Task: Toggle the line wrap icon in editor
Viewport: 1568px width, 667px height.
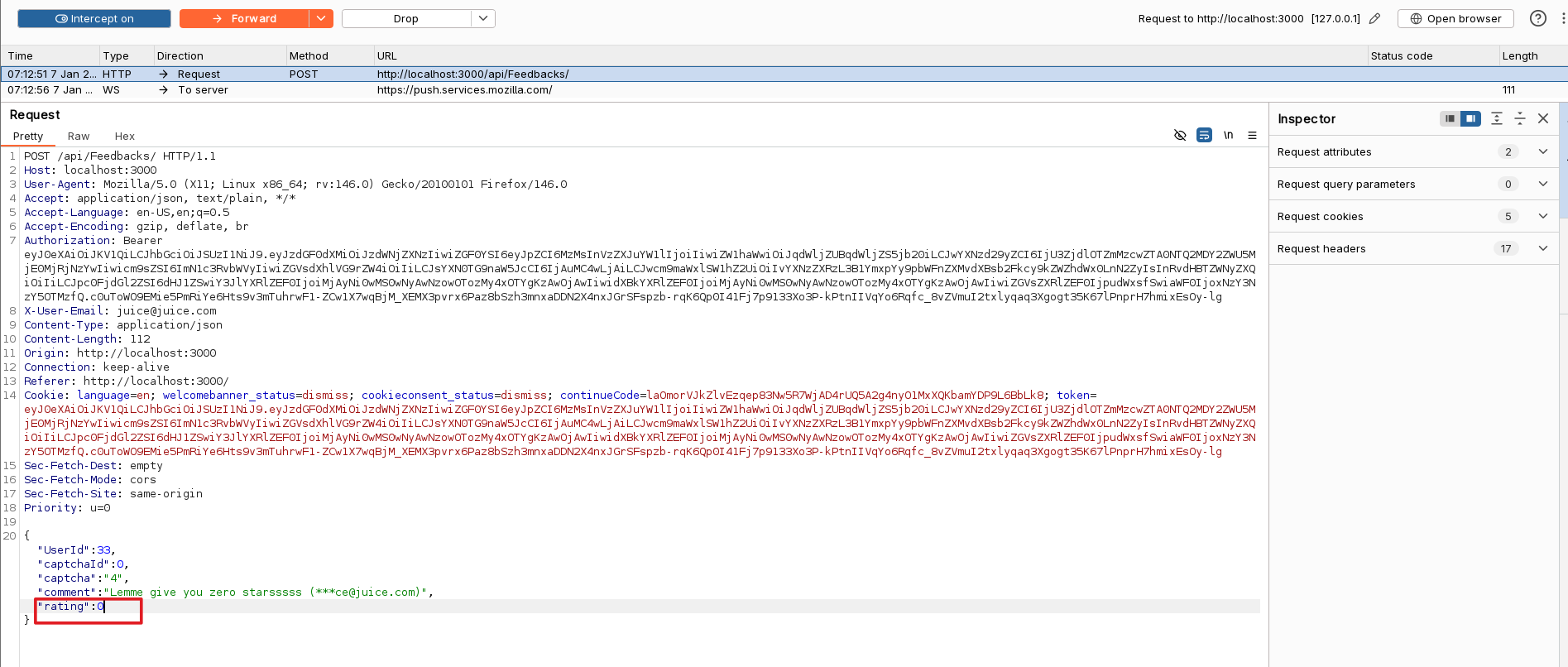Action: (1205, 135)
